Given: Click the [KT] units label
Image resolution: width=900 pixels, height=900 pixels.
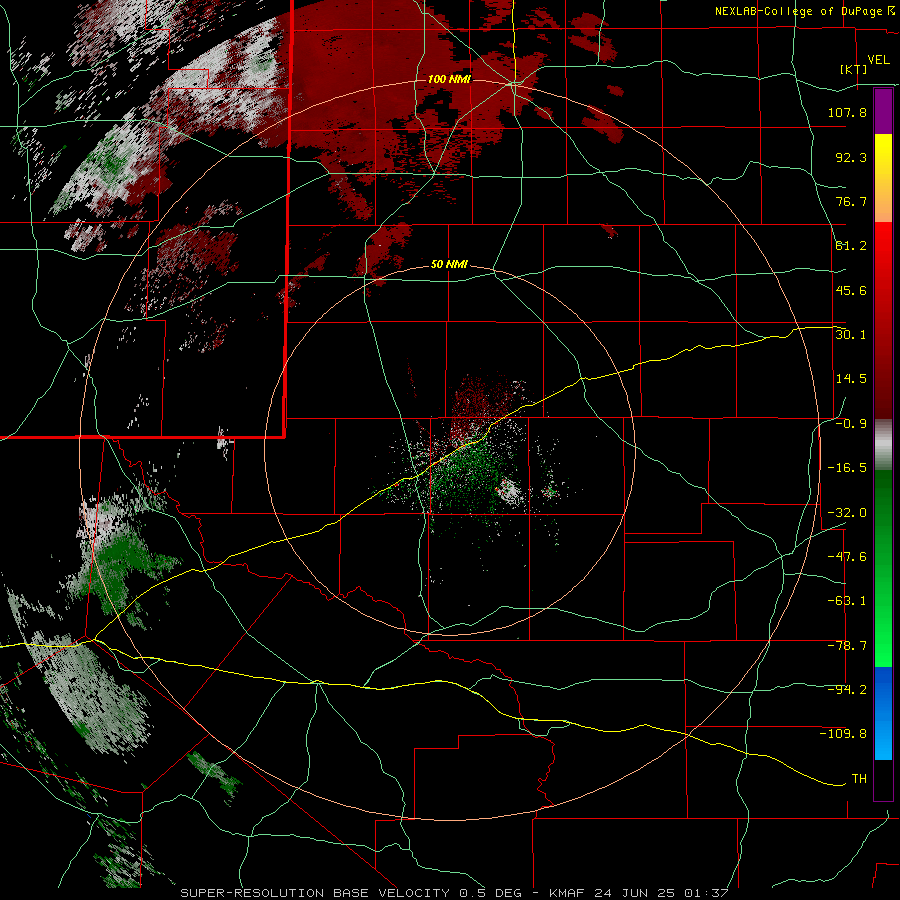Looking at the screenshot, I should [x=853, y=69].
